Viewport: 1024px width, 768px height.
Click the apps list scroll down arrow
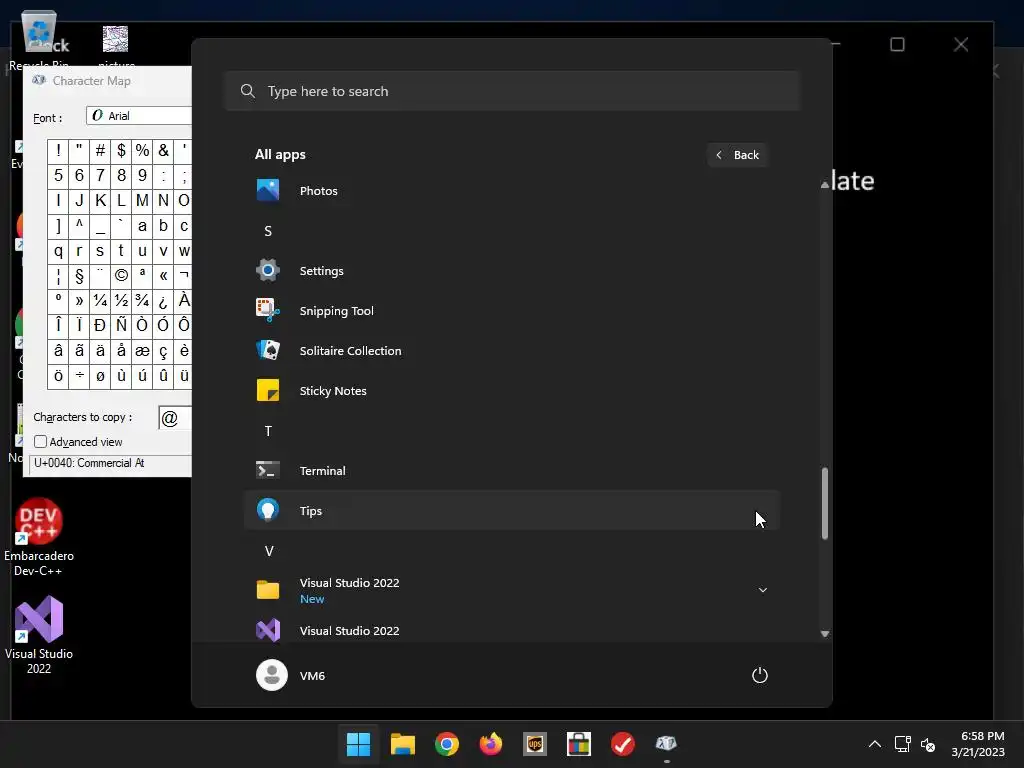click(x=825, y=633)
